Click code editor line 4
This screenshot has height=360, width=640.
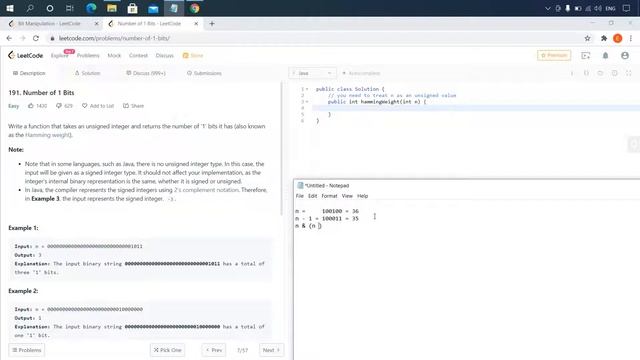(476, 108)
